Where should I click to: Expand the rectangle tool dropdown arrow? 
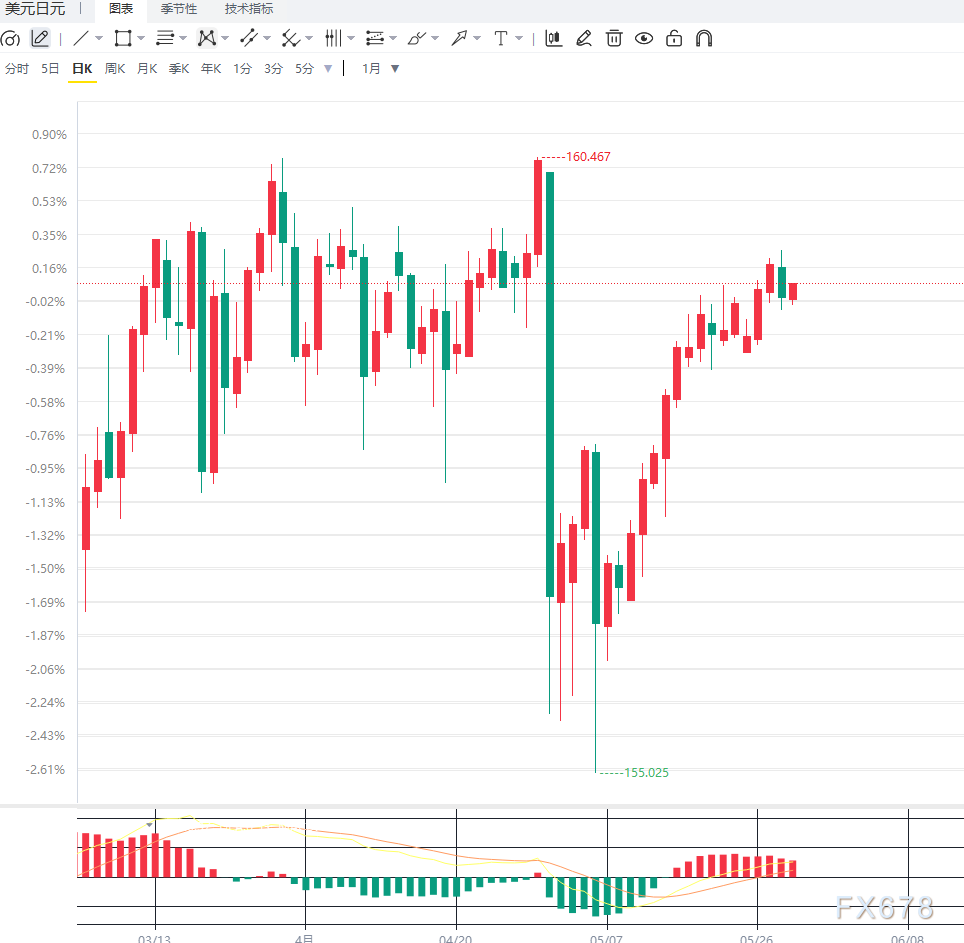pos(141,39)
